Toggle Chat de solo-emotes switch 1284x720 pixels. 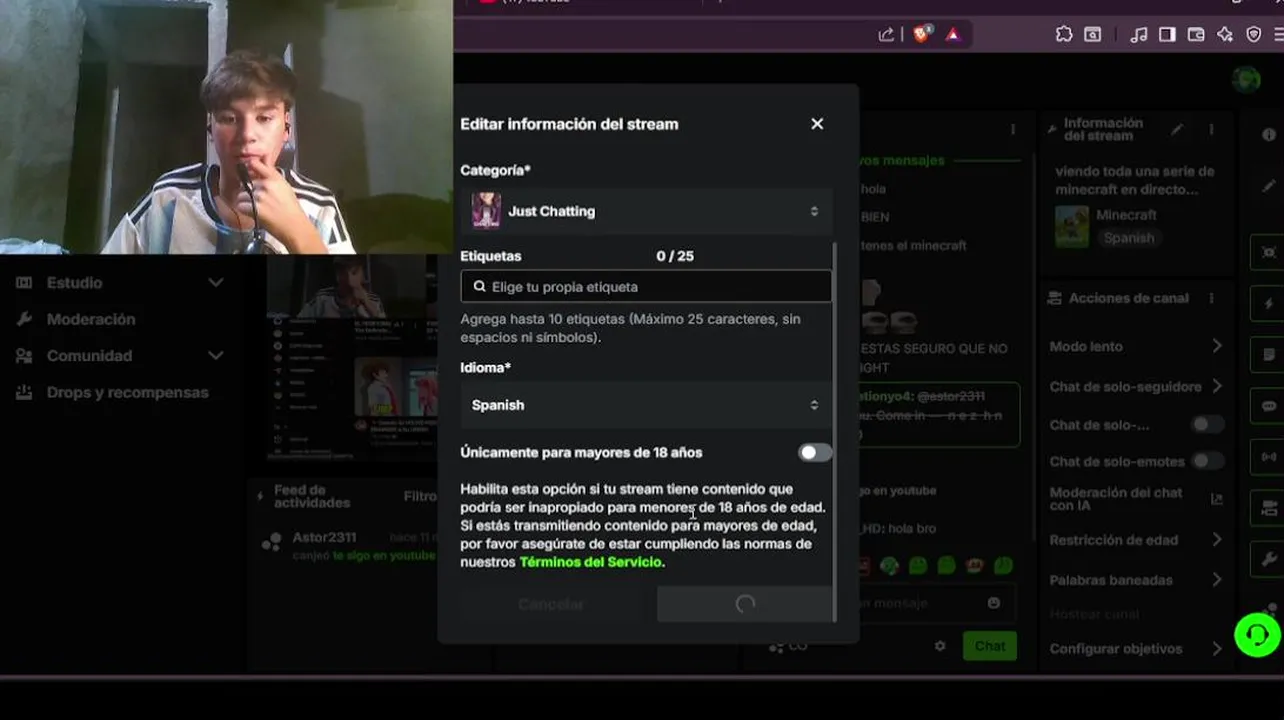(x=1207, y=461)
